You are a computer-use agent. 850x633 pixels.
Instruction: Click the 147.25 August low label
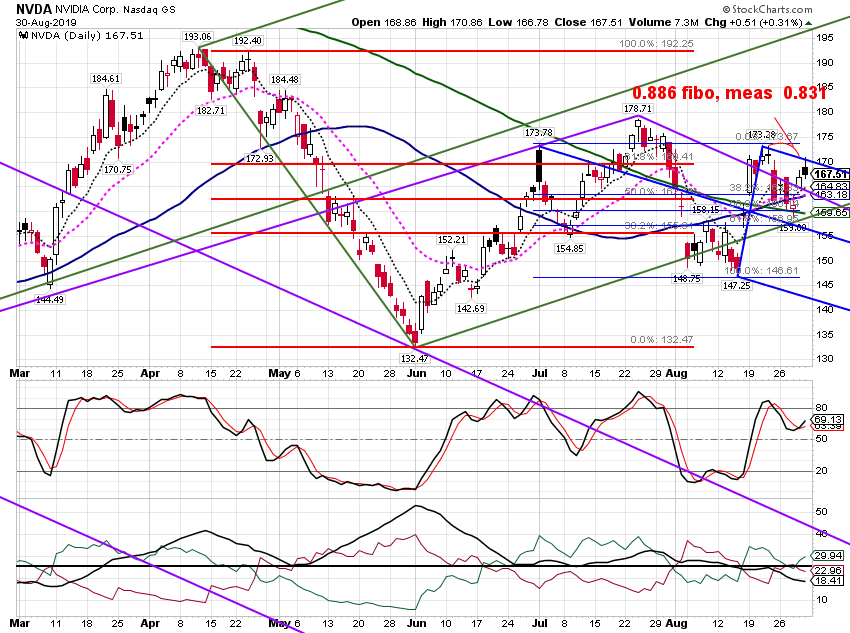(x=737, y=286)
